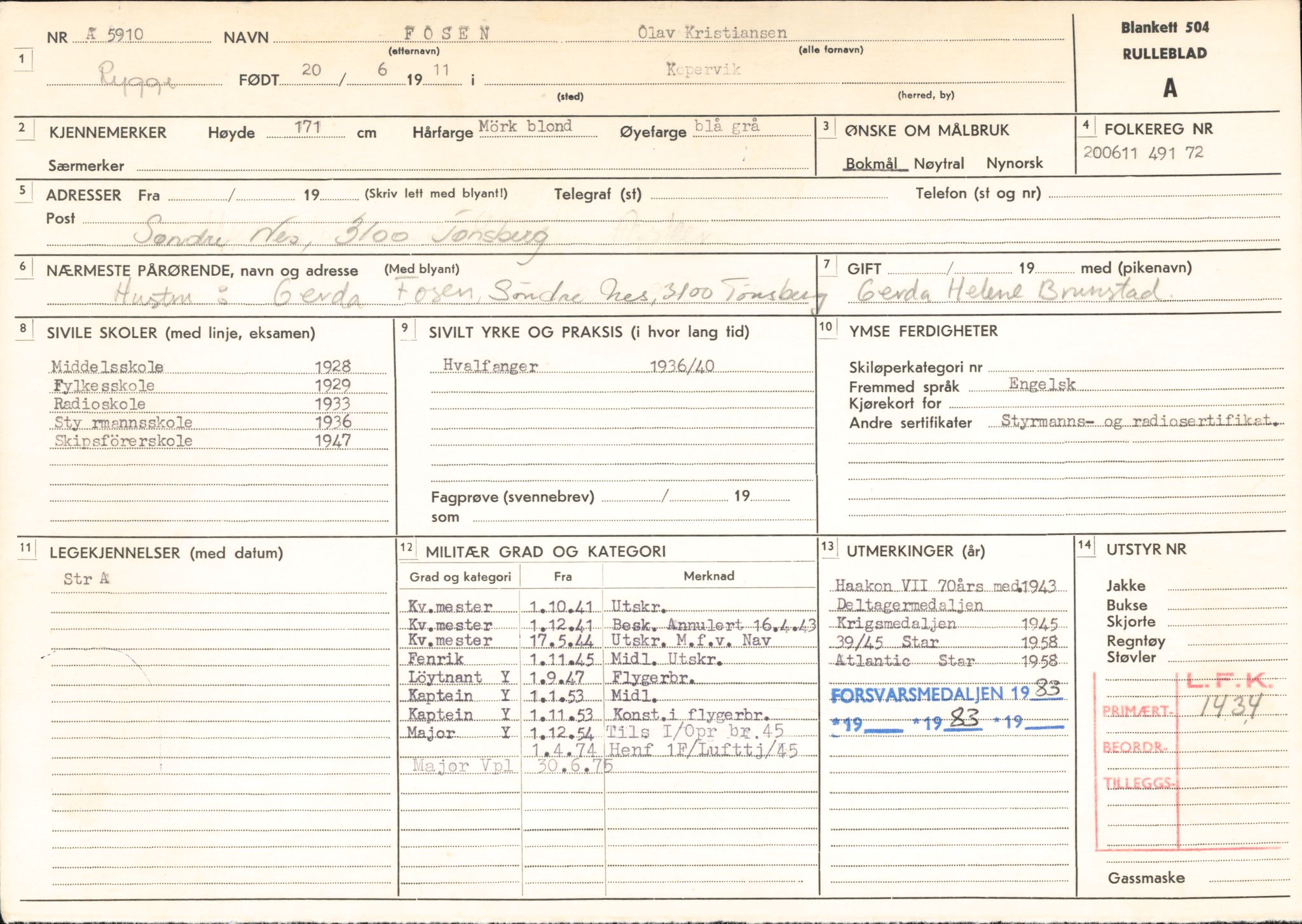Screen dimensions: 1302x924
Task: Click the Haakon VII 70års med. 1943 award
Action: 945,586
